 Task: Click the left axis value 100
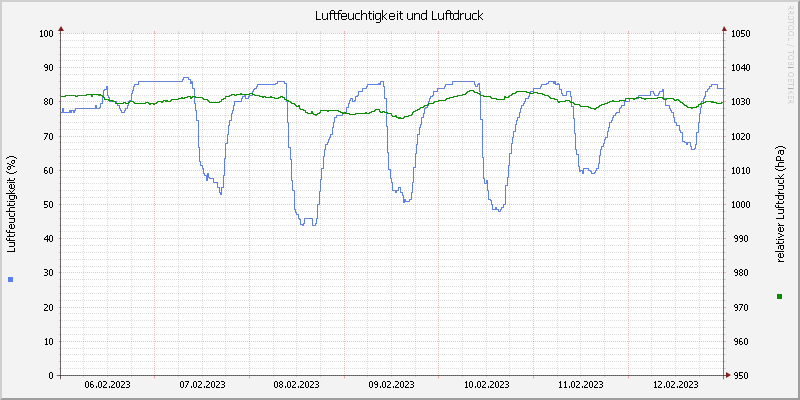click(x=46, y=34)
